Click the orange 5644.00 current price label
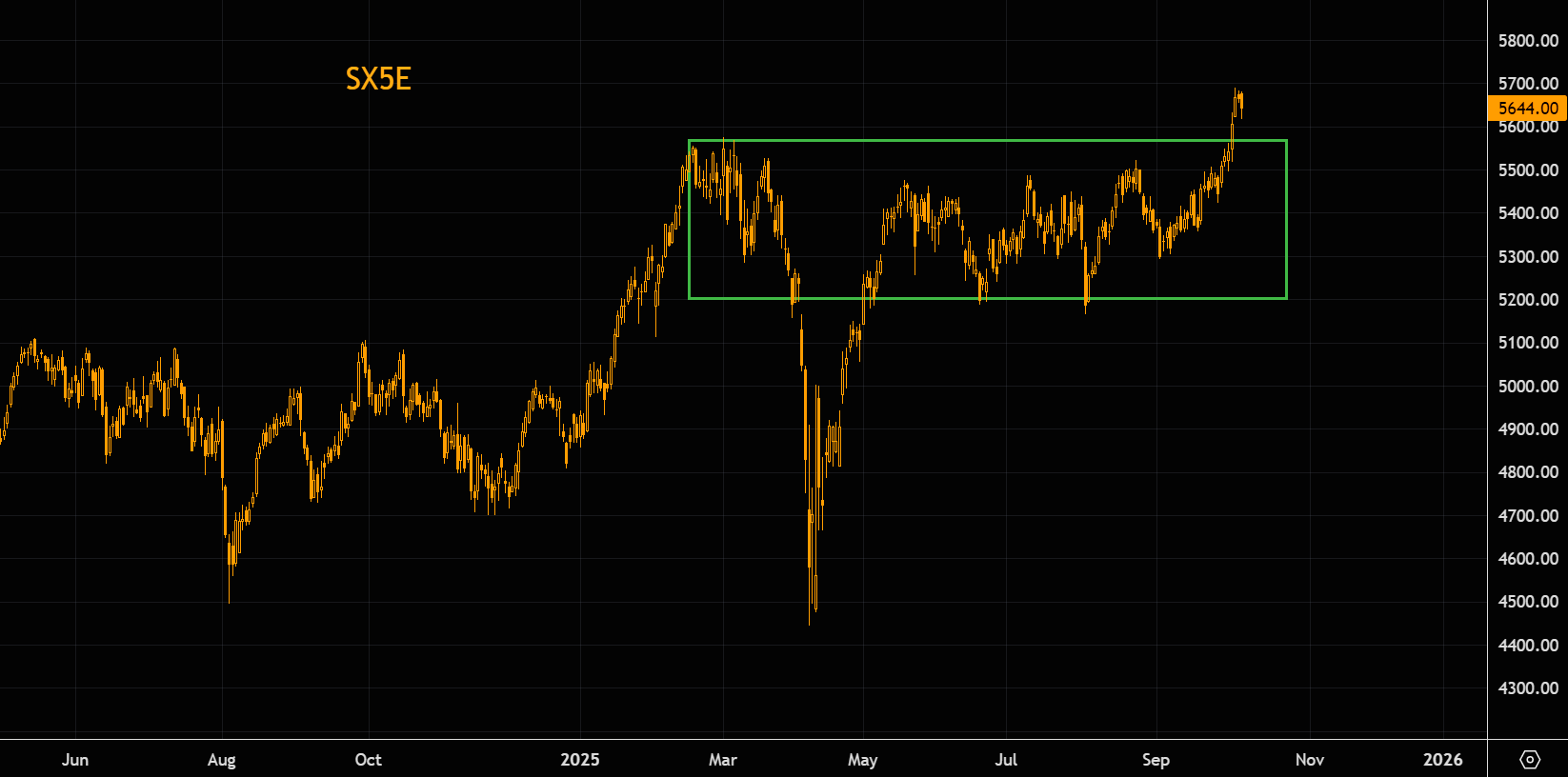 tap(1527, 109)
